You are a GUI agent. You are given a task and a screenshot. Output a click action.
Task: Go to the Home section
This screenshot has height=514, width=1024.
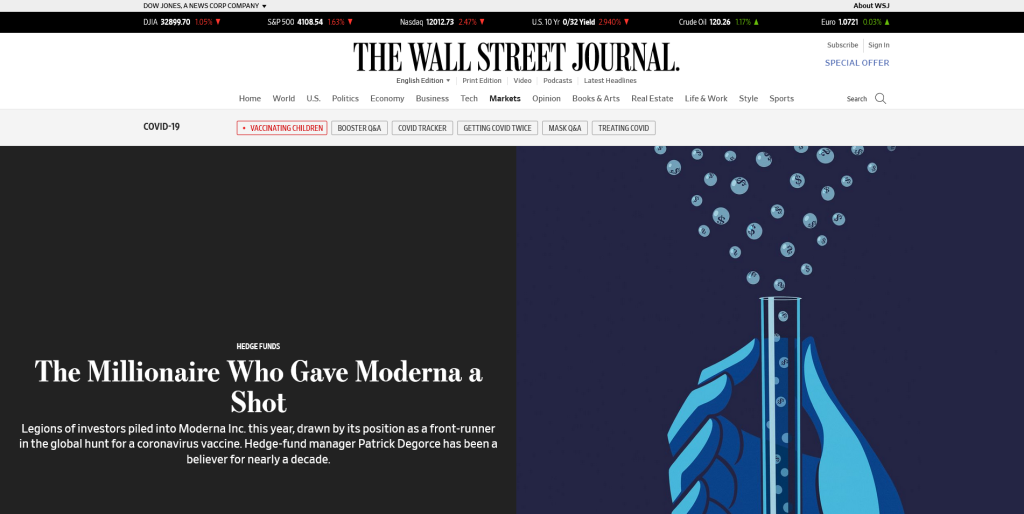click(249, 99)
